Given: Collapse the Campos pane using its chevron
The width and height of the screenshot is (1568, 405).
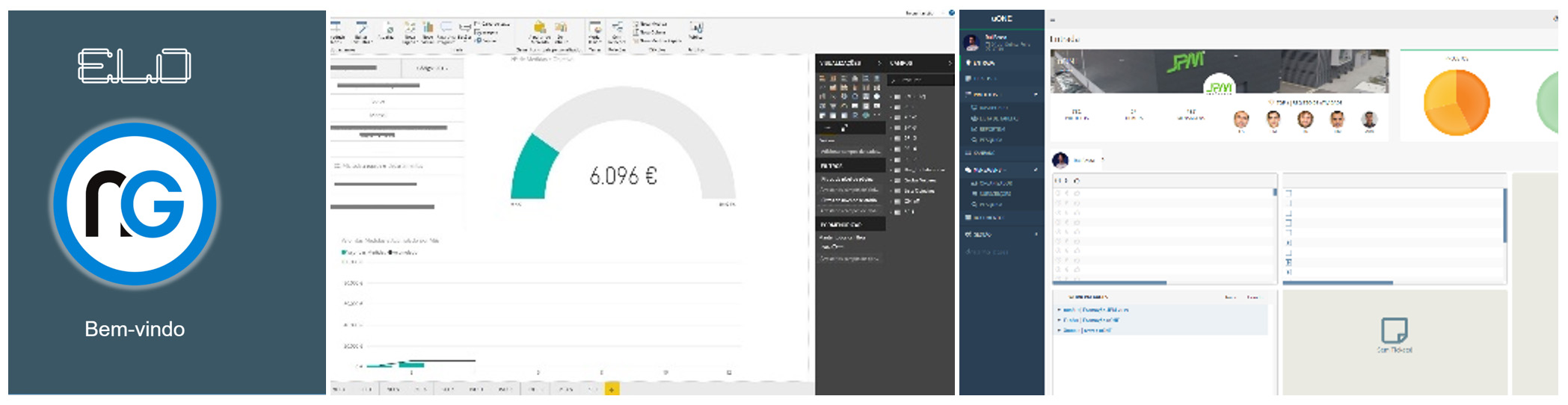Looking at the screenshot, I should [950, 63].
